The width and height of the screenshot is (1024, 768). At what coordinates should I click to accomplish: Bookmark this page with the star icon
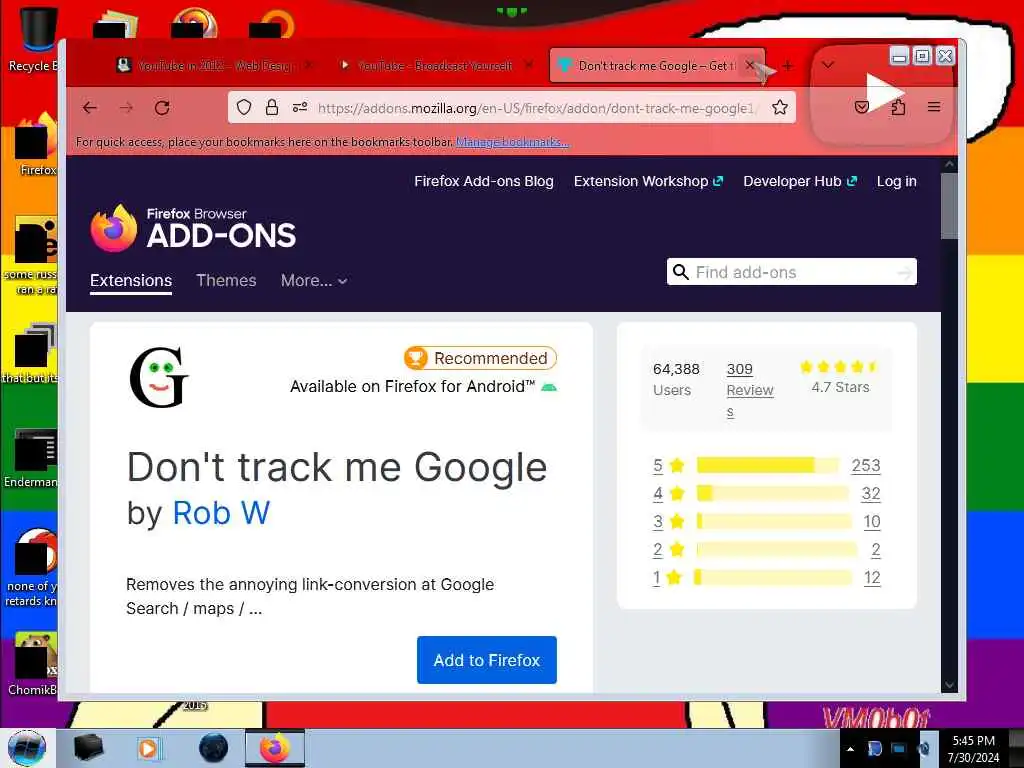tap(780, 107)
